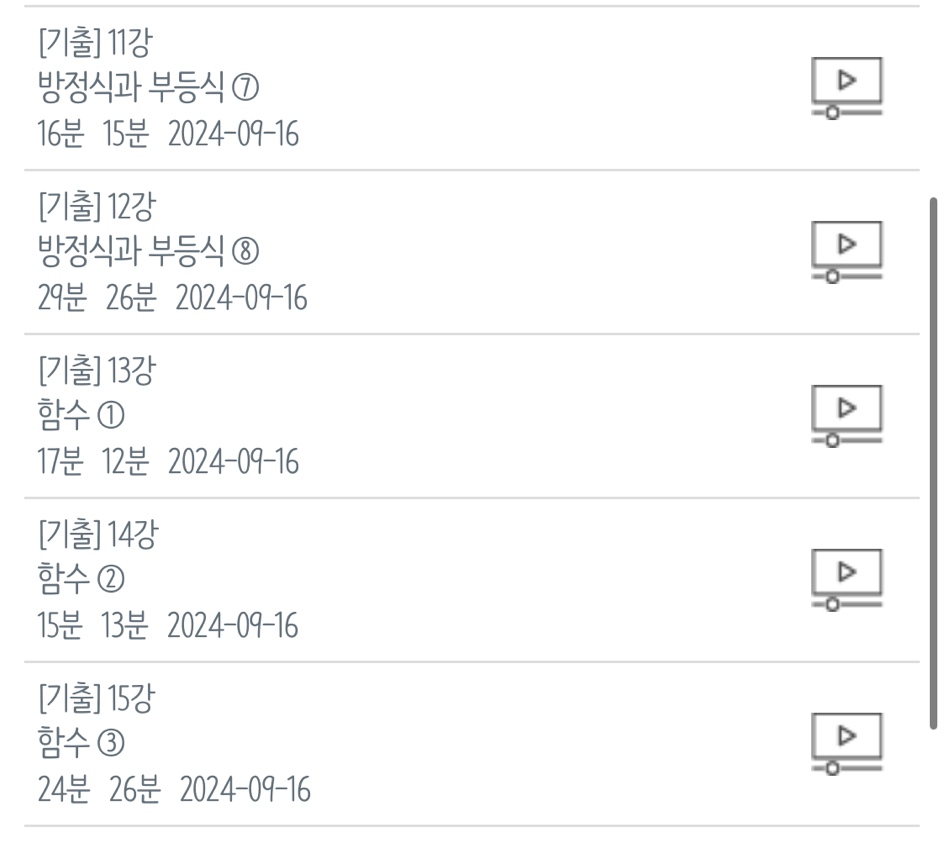Play lecture 14 함수 ② video
Screen dimensions: 945x847
click(847, 580)
